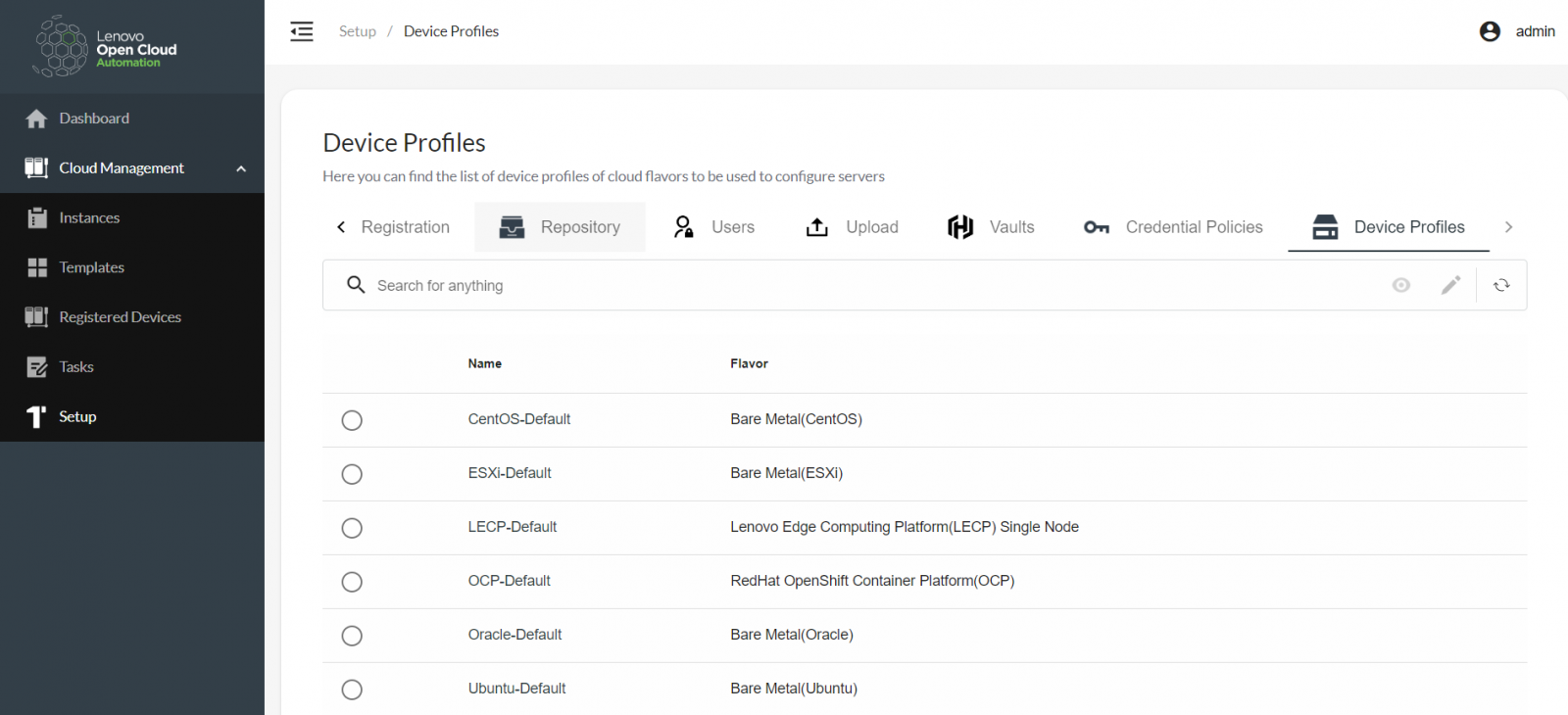Click the RedHat OpenShift Container Platform(OCP) cell
The width and height of the screenshot is (1568, 715).
pos(872,581)
